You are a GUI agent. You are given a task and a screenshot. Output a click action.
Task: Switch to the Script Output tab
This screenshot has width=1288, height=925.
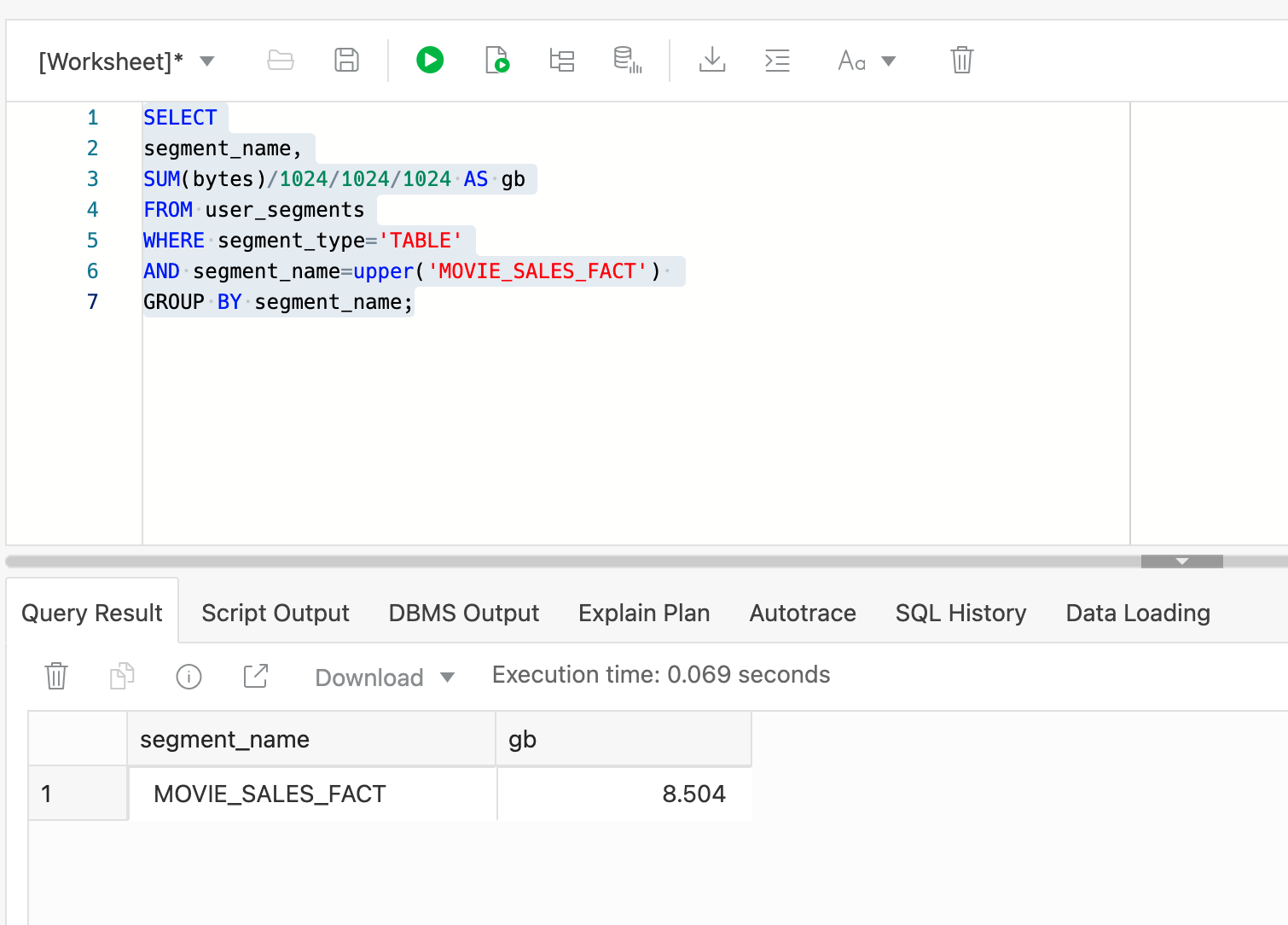[275, 613]
